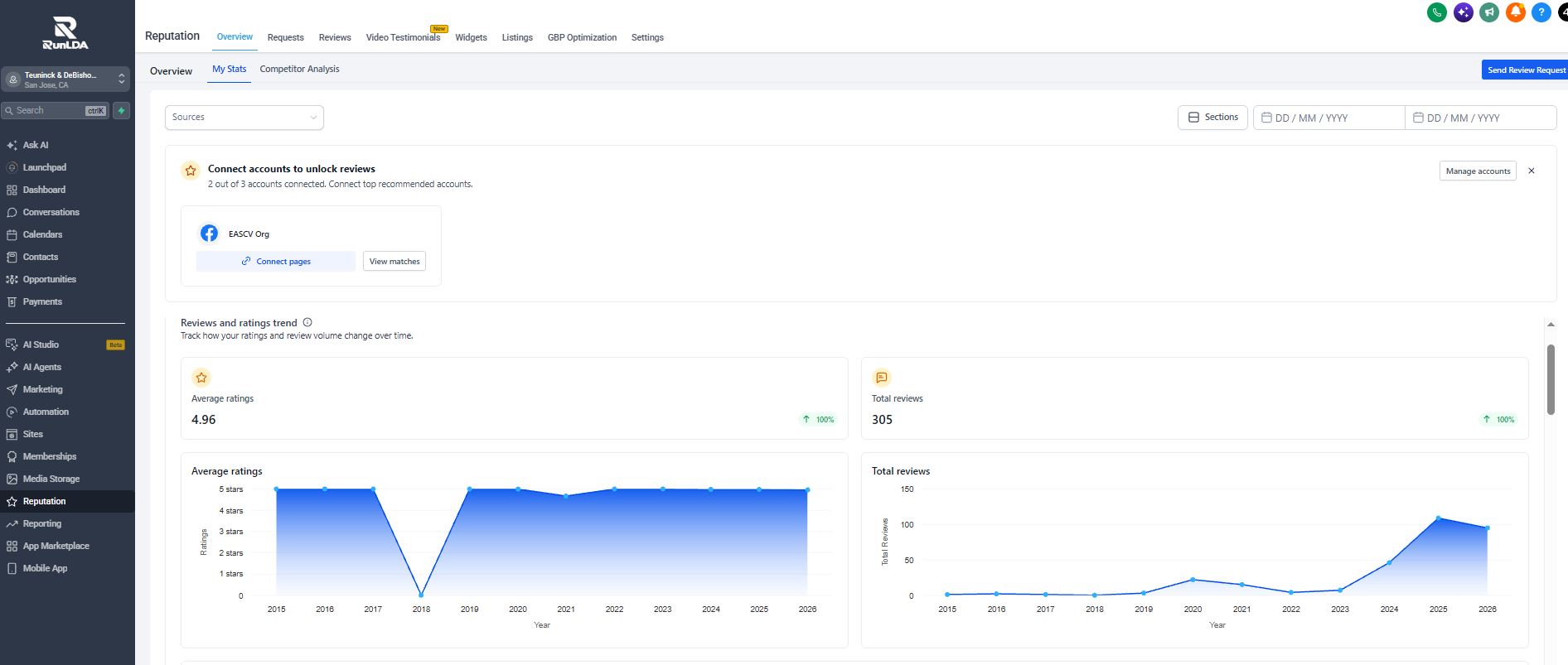Select the Competitor Analysis sub-tab
This screenshot has width=1568, height=665.
(299, 69)
